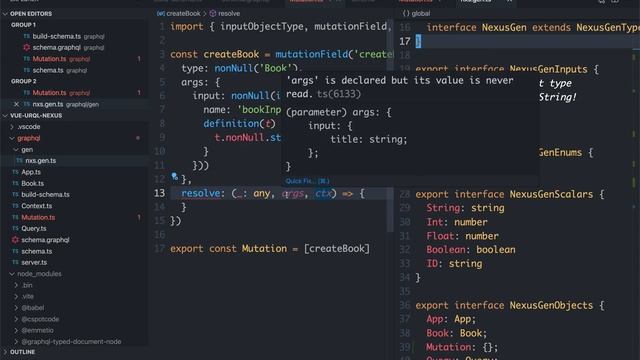Click the ctx parameter on line 13

tap(323, 193)
